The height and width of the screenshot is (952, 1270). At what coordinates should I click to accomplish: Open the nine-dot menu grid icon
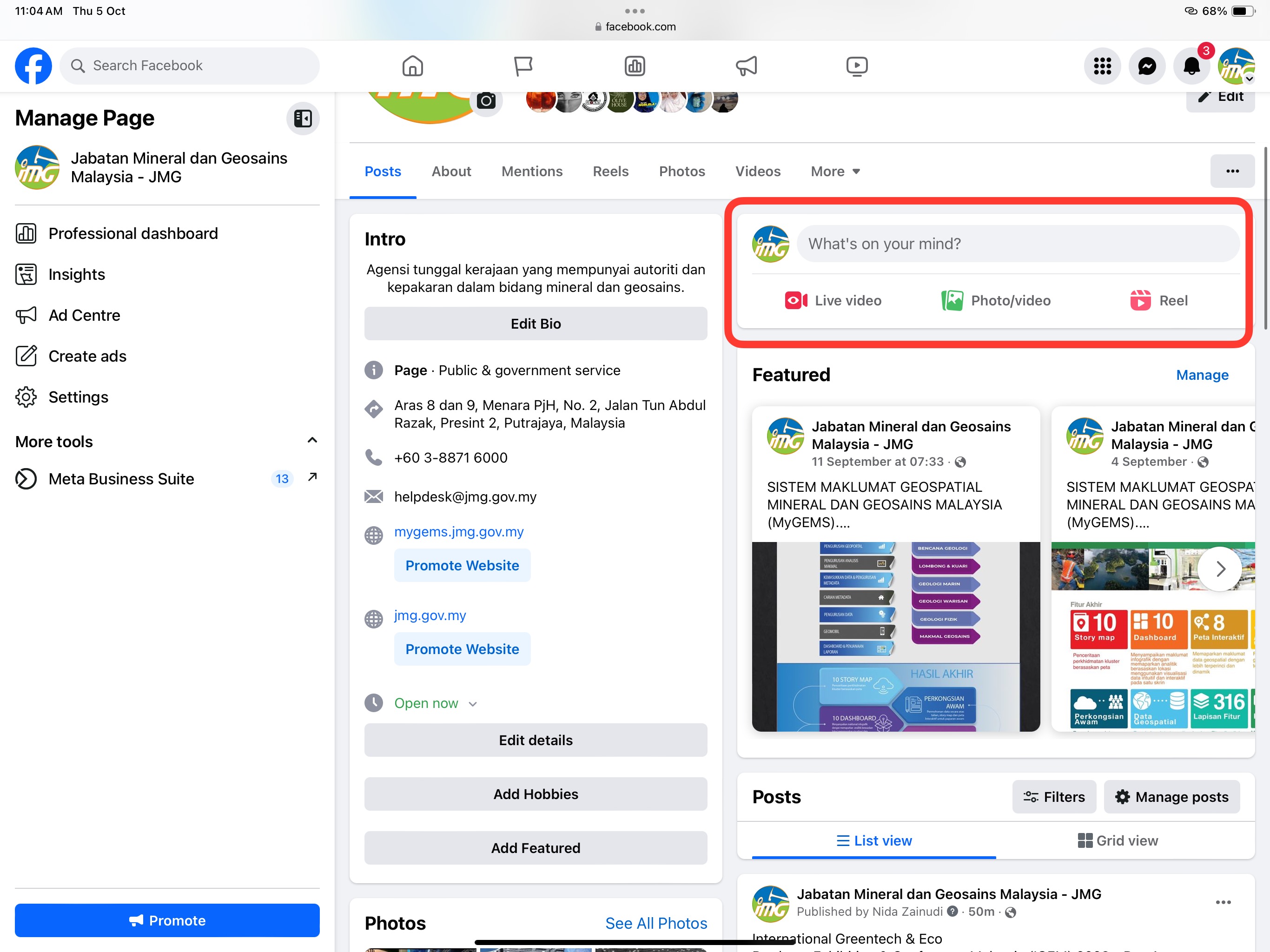tap(1102, 66)
